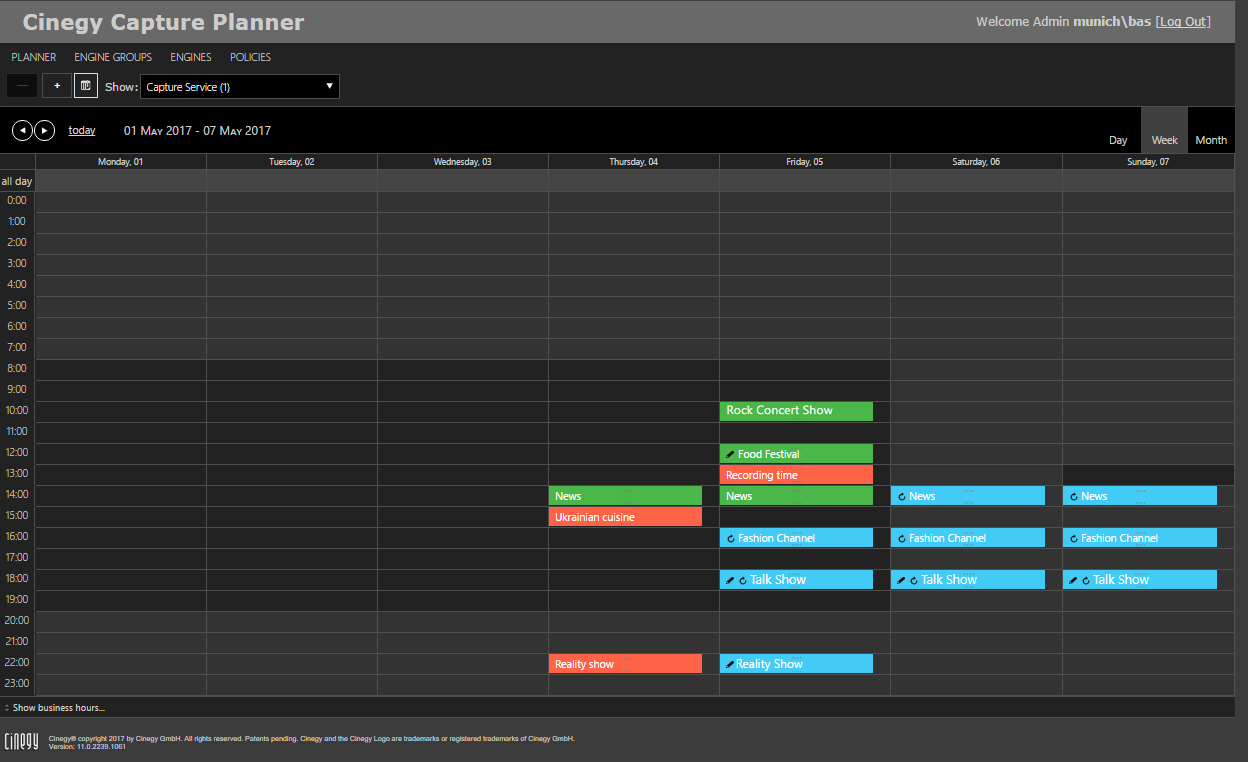Screen dimensions: 1248x762
Task: Select the Thursday Reality show event
Action: click(625, 664)
